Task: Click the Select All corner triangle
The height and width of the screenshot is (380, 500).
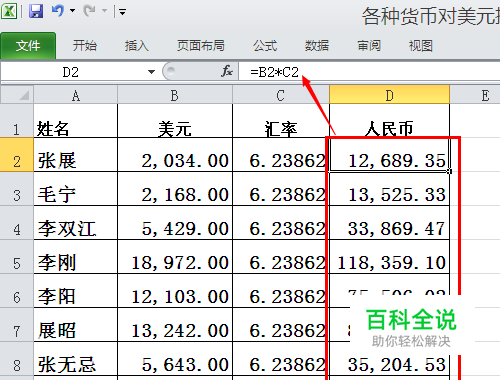Action: 17,95
